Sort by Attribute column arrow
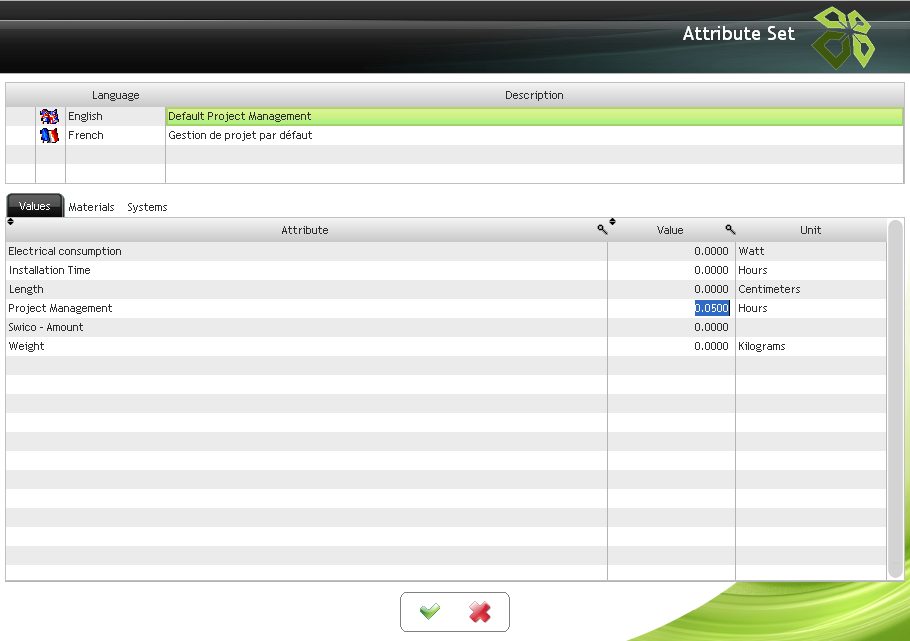This screenshot has width=910, height=641. pyautogui.click(x=10, y=221)
